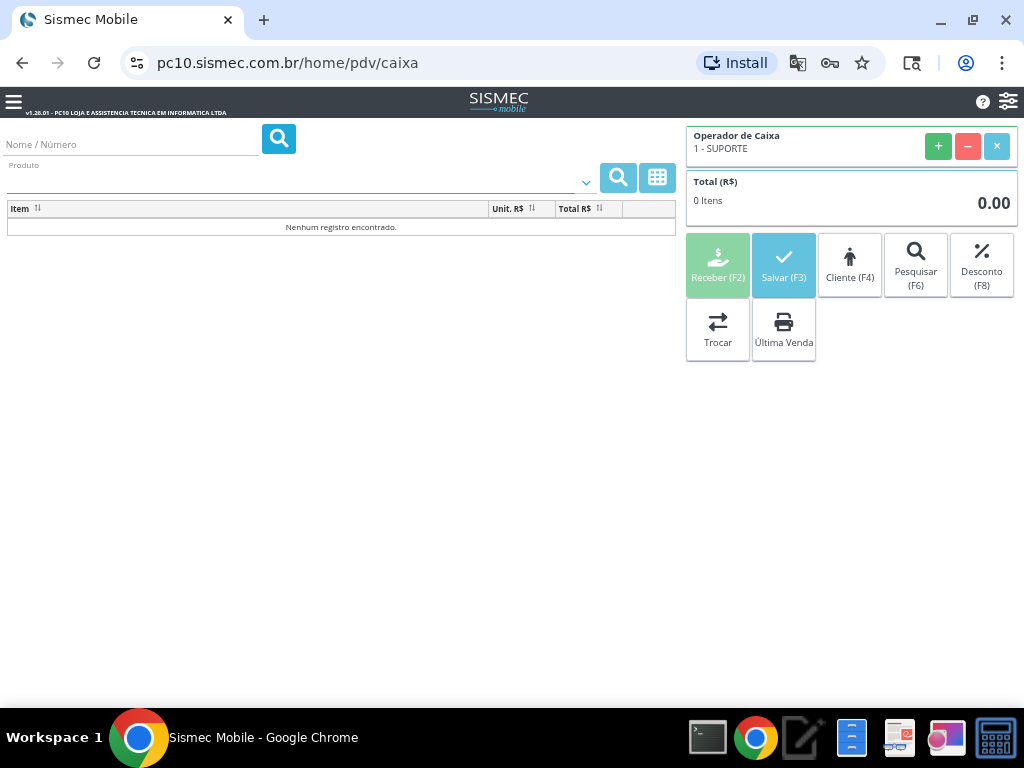
Task: Apply a discount with Desconto (F8)
Action: pyautogui.click(x=981, y=265)
